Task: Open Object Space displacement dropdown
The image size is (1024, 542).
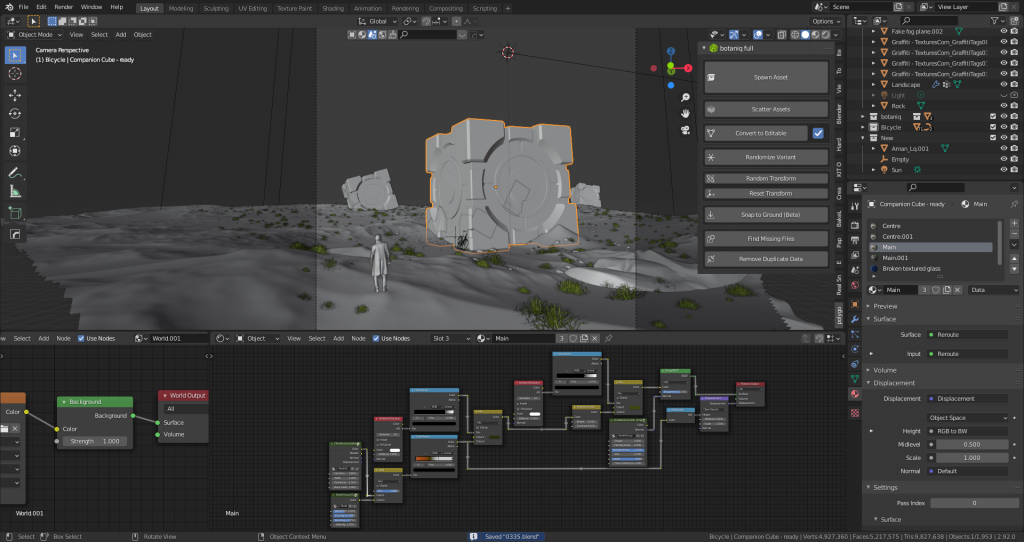Action: [x=968, y=418]
